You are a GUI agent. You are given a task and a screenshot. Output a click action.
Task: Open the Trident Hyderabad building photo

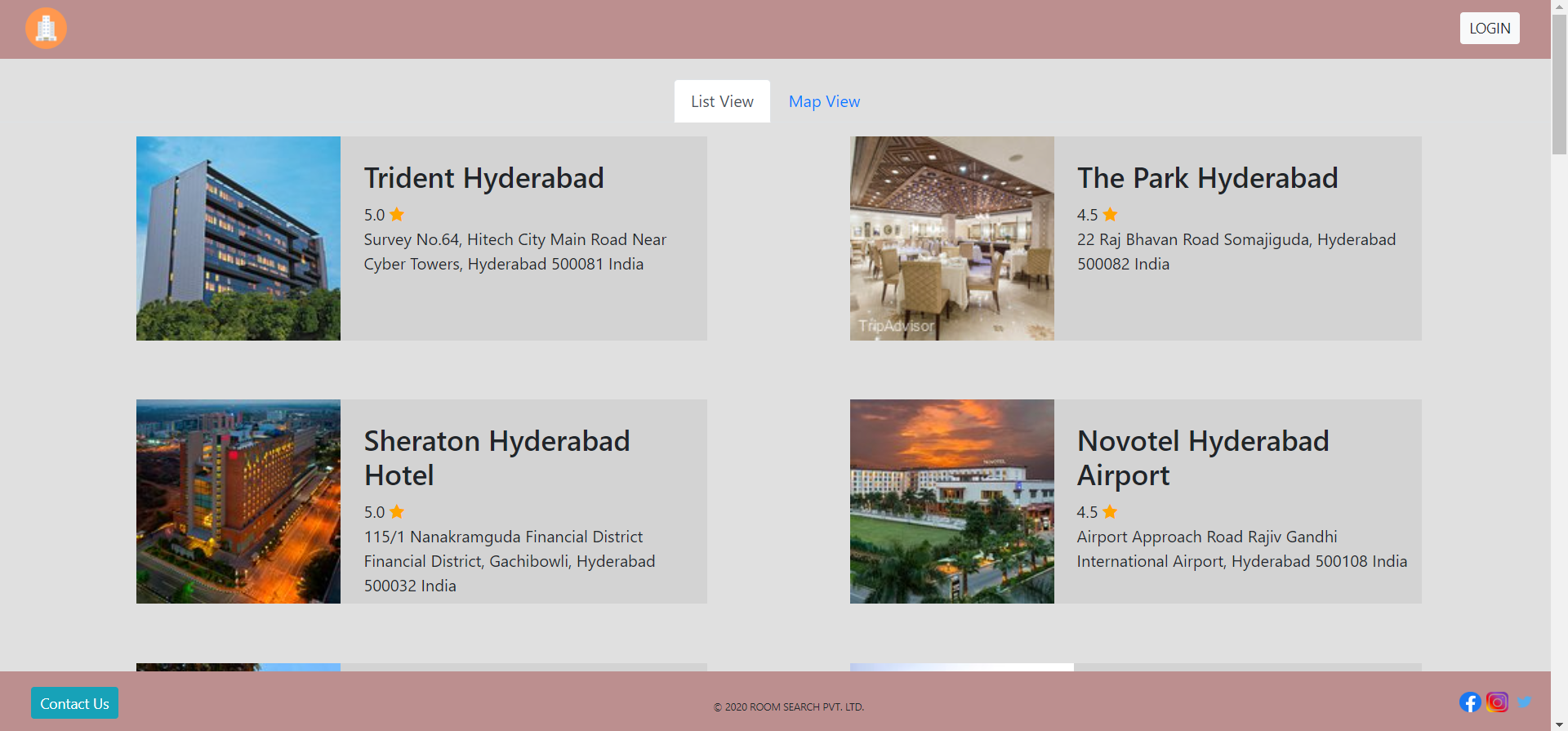pyautogui.click(x=238, y=238)
